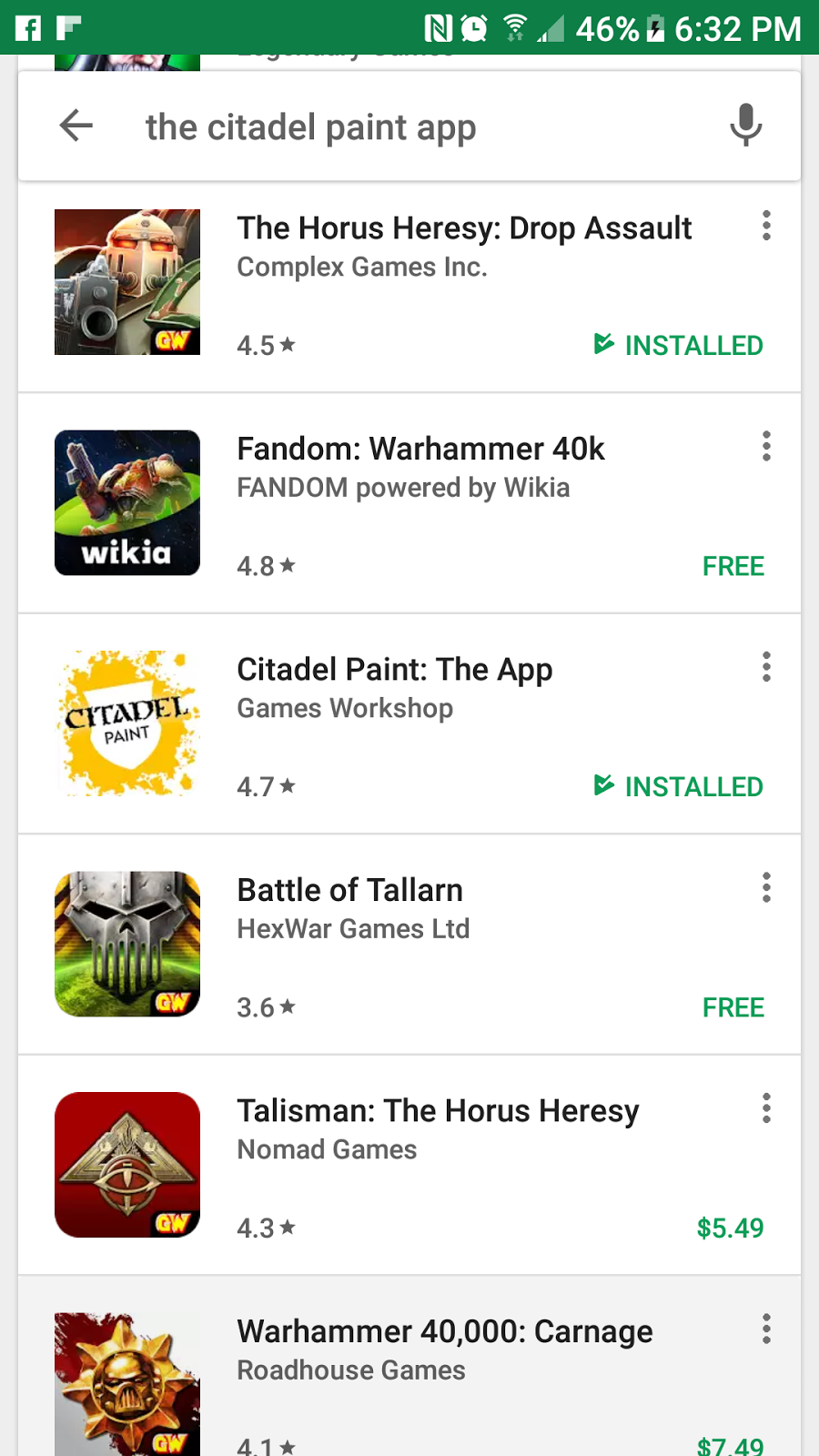Open overflow menu for Warhammer 40,000: Carnage

click(766, 1329)
